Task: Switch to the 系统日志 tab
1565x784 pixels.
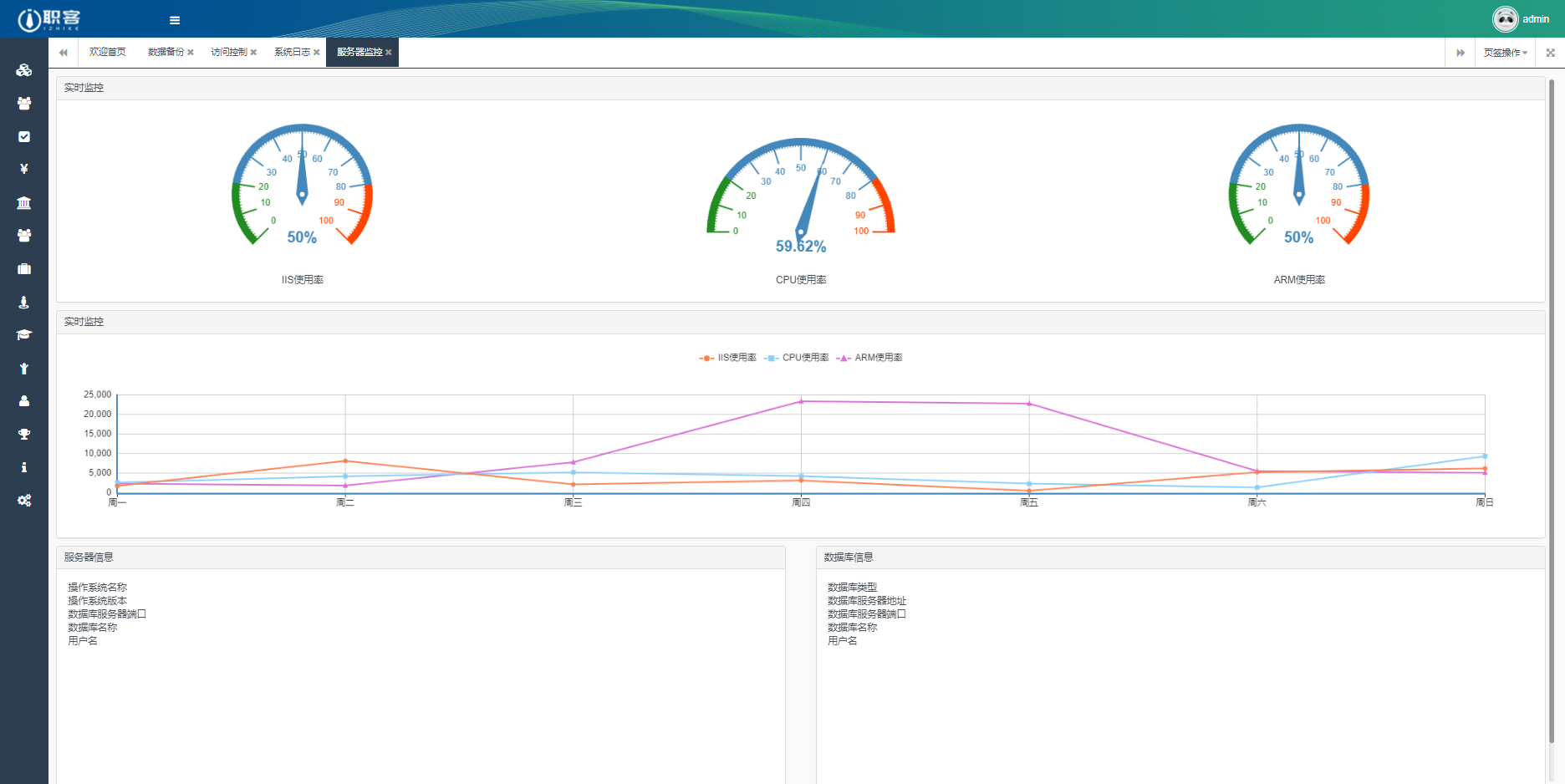Action: click(x=292, y=52)
